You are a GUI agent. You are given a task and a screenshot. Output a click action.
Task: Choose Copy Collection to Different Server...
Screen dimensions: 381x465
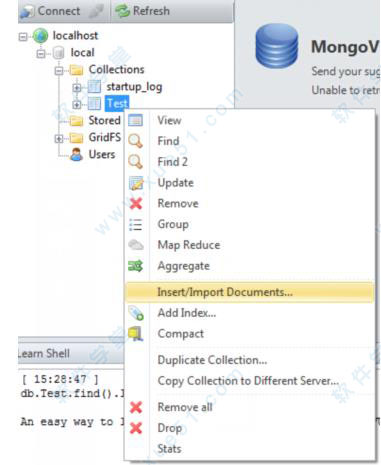[249, 381]
